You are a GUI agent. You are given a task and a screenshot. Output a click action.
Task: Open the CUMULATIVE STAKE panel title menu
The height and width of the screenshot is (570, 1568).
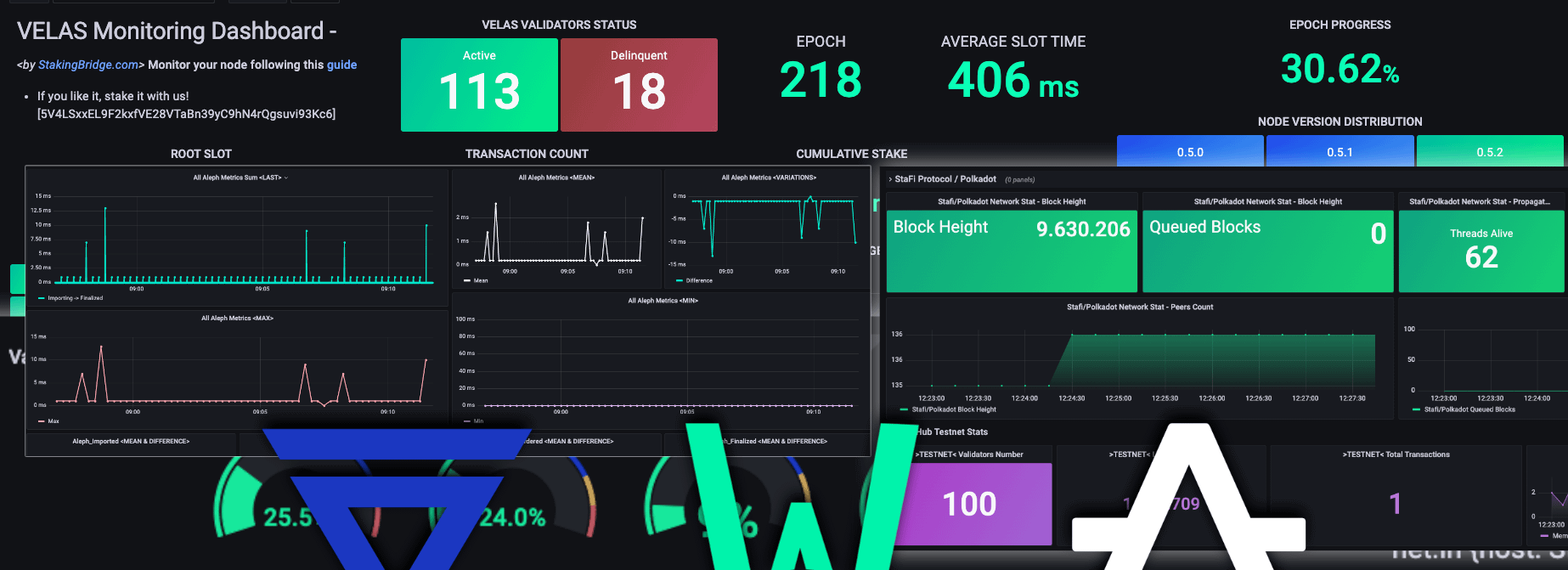(x=851, y=154)
